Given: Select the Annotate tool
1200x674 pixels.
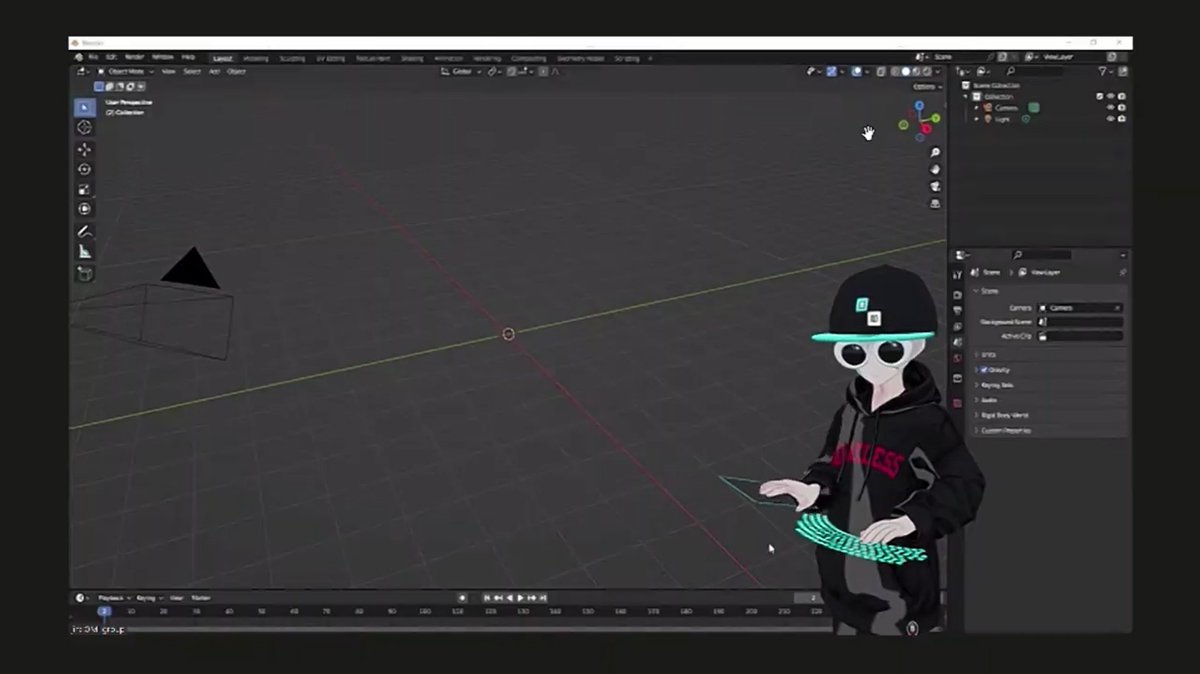Looking at the screenshot, I should (x=85, y=231).
